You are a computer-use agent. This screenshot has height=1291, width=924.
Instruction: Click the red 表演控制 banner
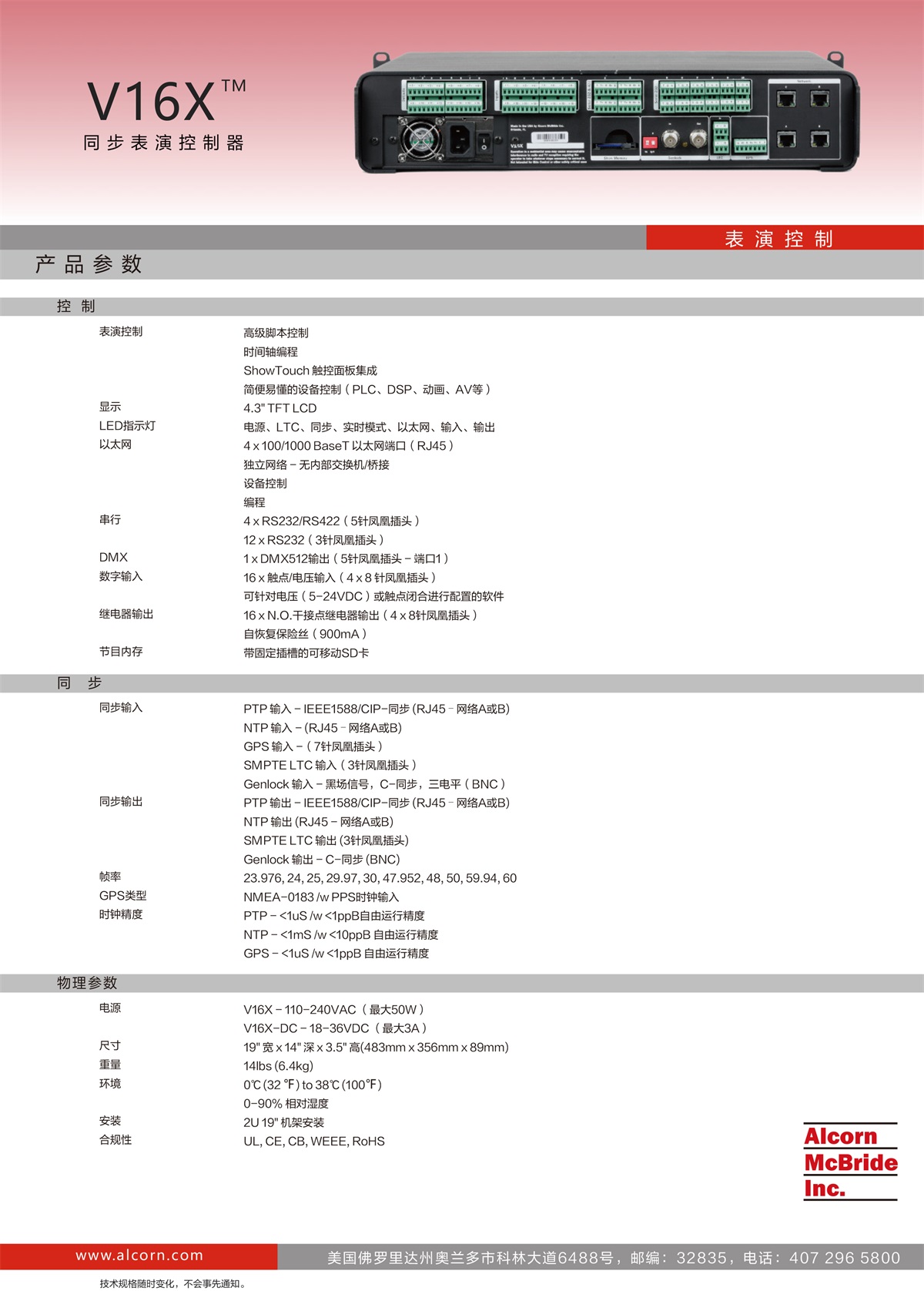click(785, 238)
